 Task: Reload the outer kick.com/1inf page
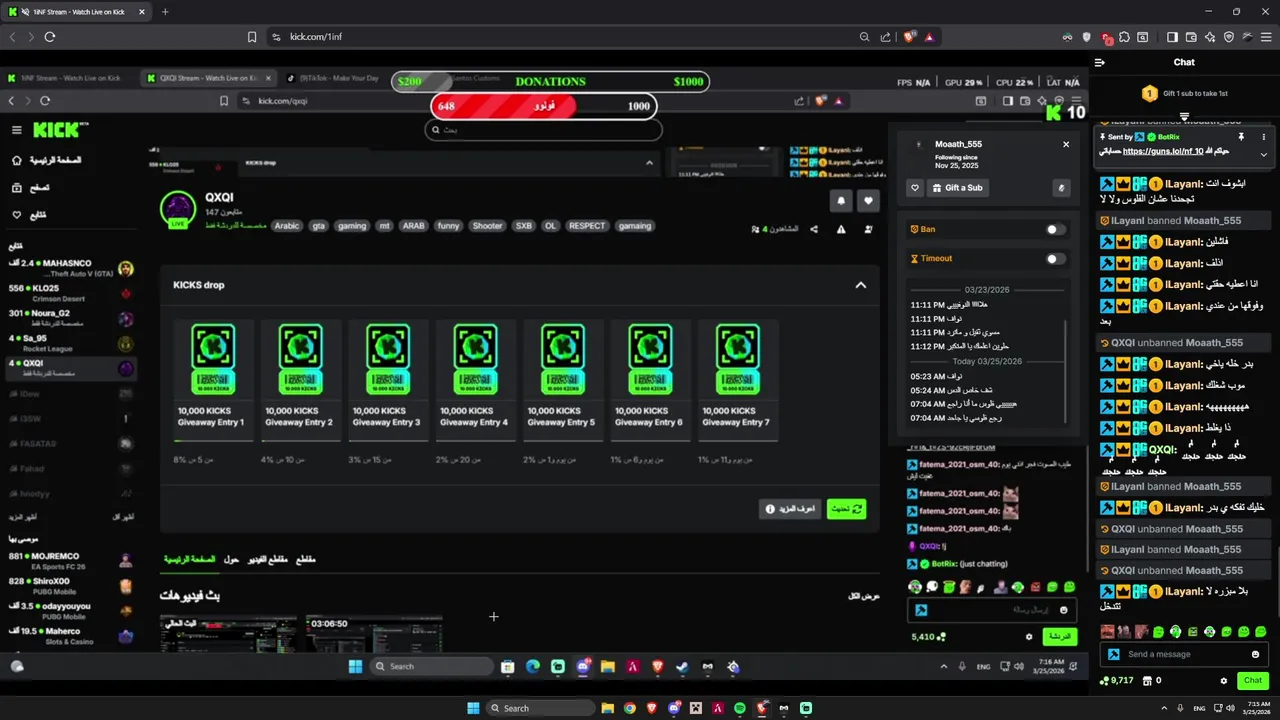[49, 37]
